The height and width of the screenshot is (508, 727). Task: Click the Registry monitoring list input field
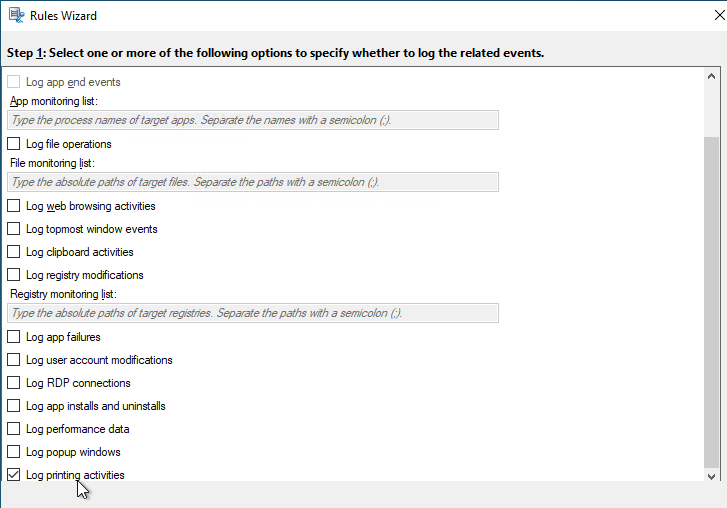(x=253, y=313)
